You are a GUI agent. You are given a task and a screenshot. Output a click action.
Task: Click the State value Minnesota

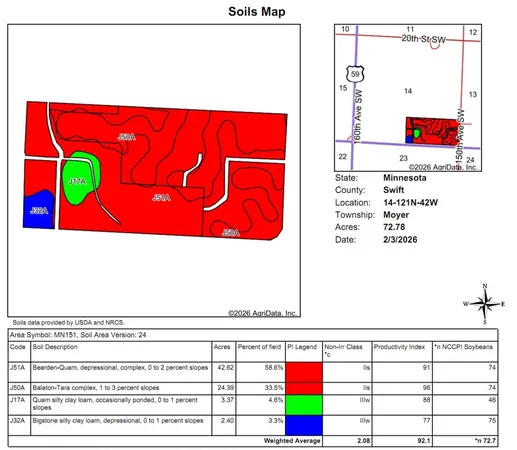pyautogui.click(x=405, y=178)
